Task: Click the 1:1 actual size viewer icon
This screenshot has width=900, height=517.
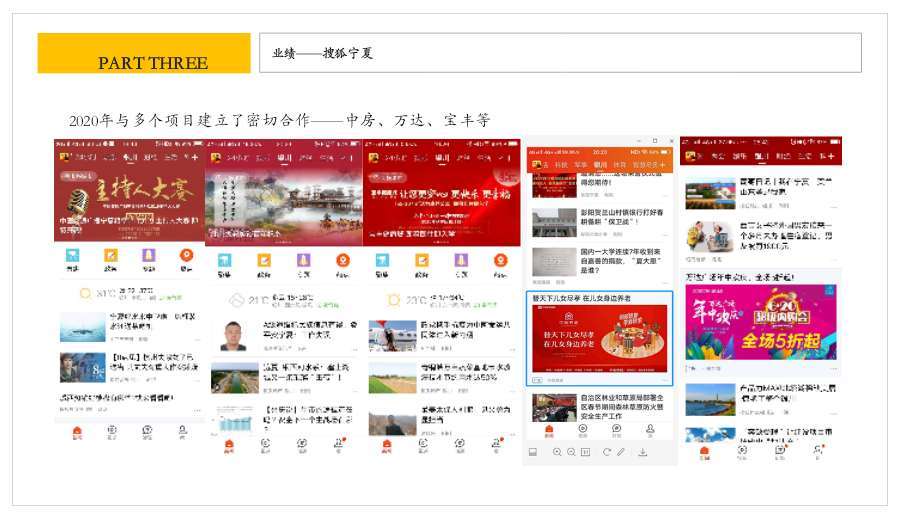Action: pos(585,453)
